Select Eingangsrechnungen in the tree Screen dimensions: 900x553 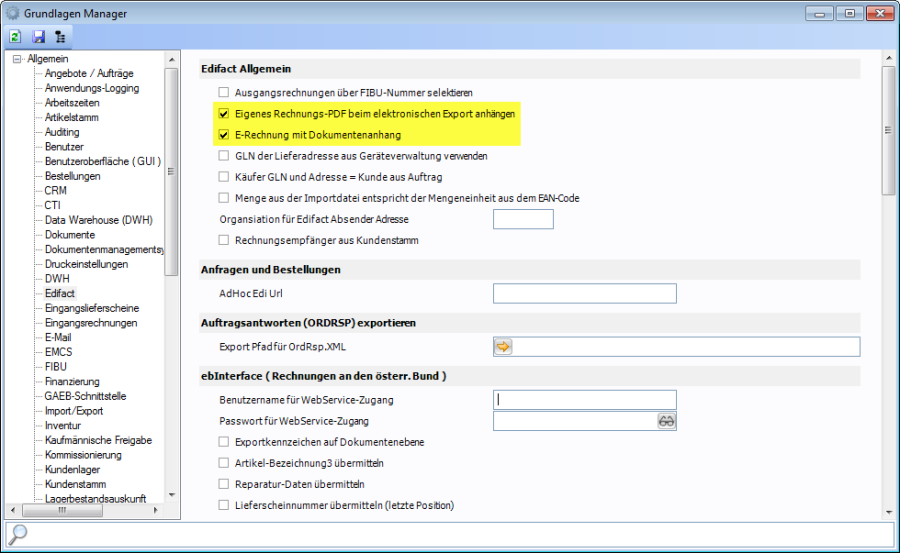pyautogui.click(x=91, y=323)
